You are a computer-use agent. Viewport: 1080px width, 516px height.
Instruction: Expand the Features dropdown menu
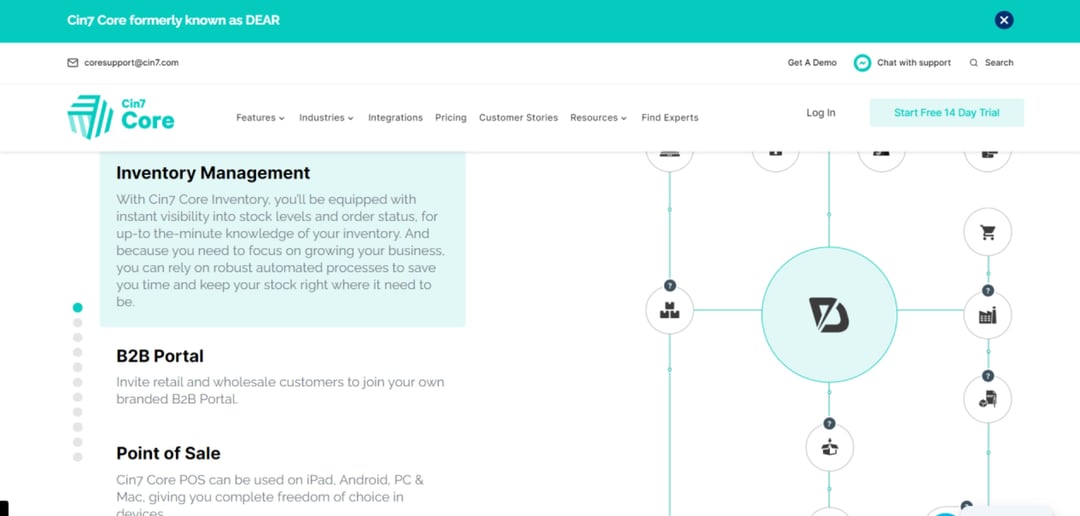click(260, 118)
